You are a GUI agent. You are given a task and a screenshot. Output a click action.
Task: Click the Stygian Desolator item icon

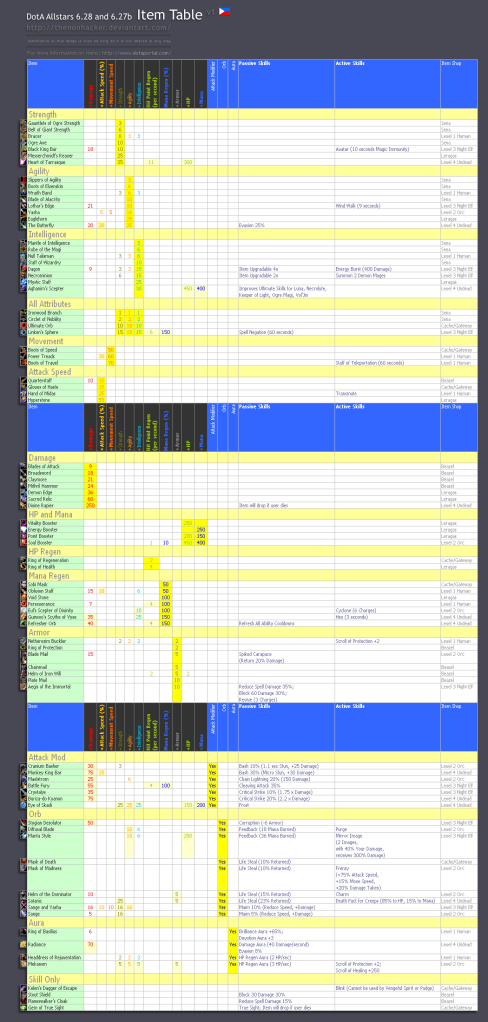(23, 823)
